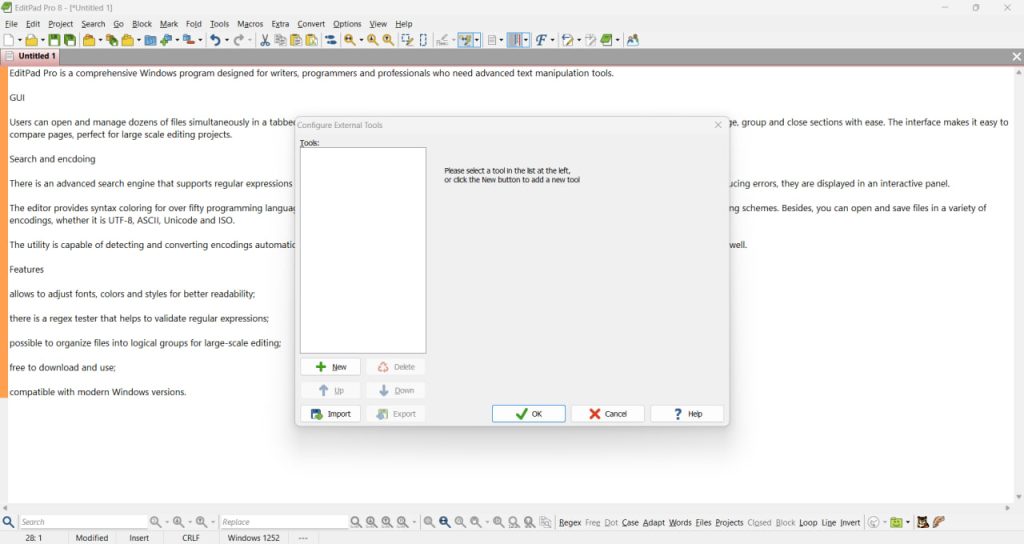
Task: Expand dropdown beside the column-marker icon
Action: (526, 40)
